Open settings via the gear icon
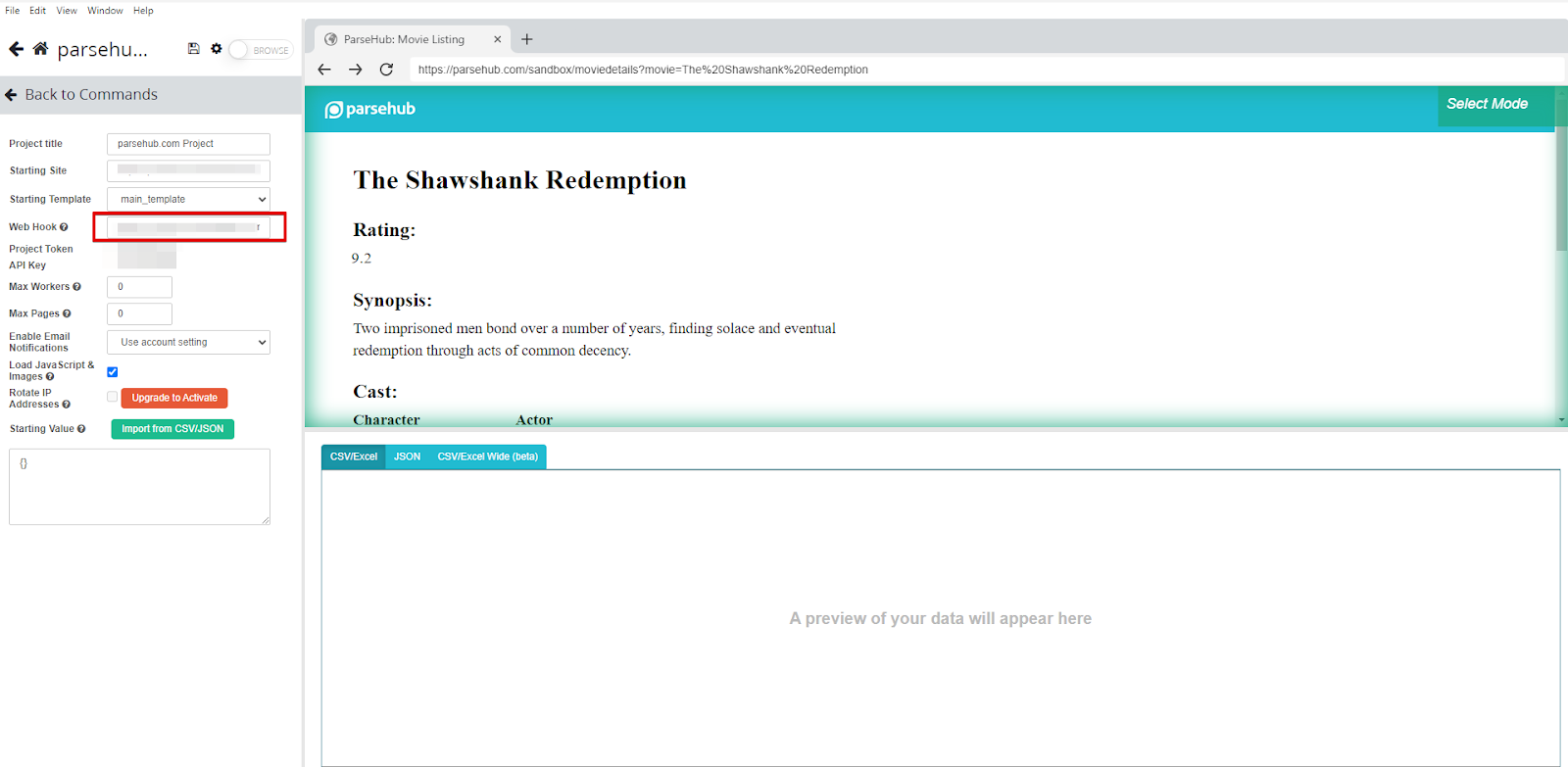Viewport: 1568px width, 767px height. point(217,49)
